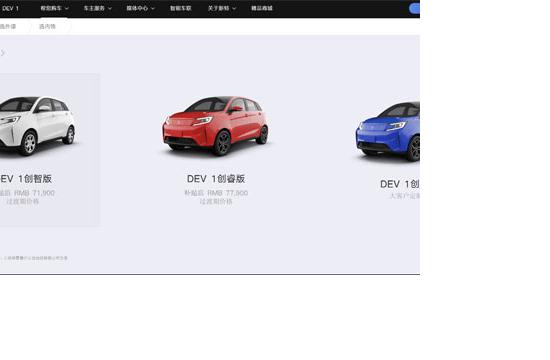Expand the 车主服务 navigation dropdown
550x360 pixels.
click(98, 8)
